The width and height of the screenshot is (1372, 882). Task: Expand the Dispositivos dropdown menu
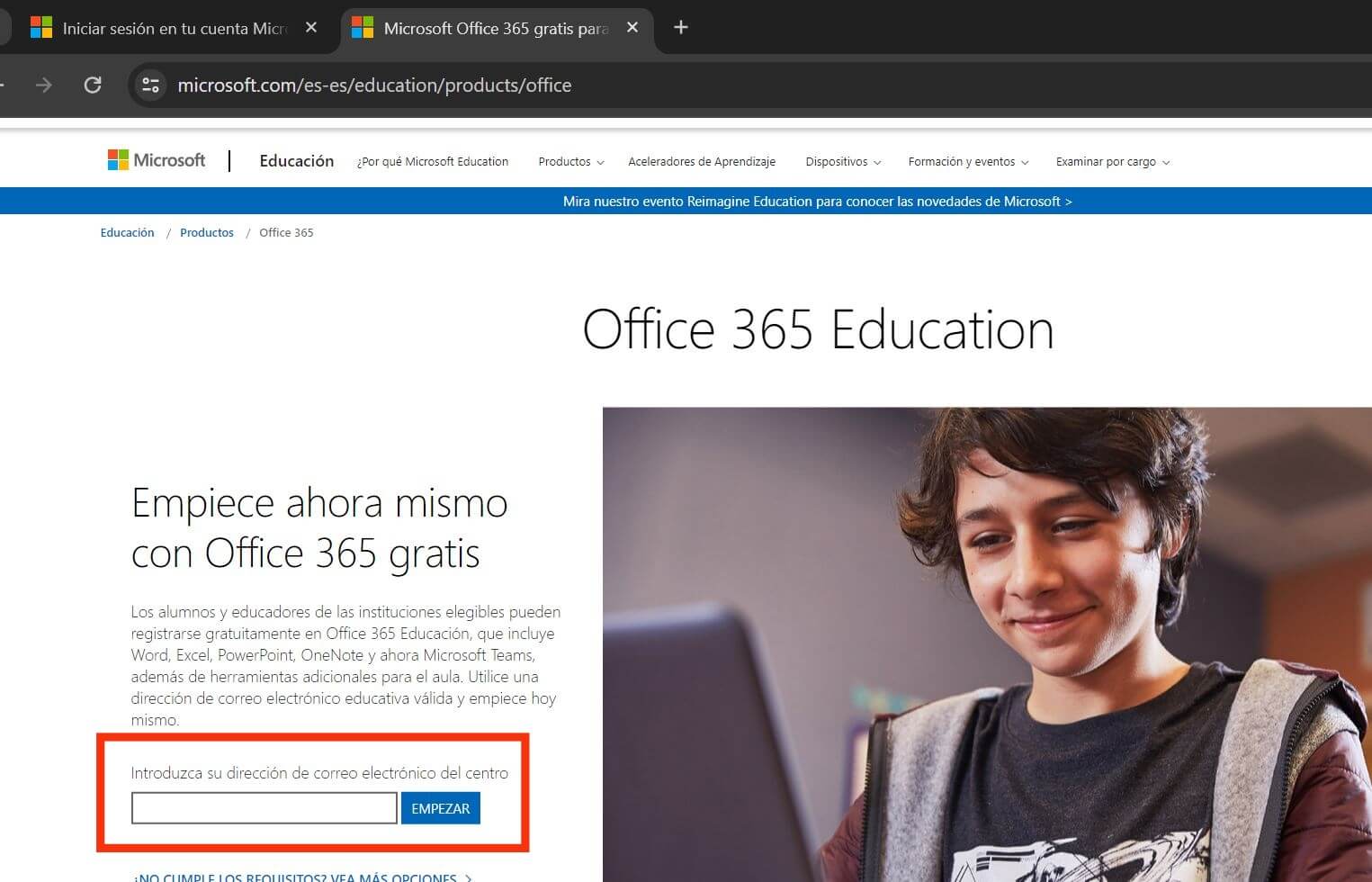tap(843, 162)
